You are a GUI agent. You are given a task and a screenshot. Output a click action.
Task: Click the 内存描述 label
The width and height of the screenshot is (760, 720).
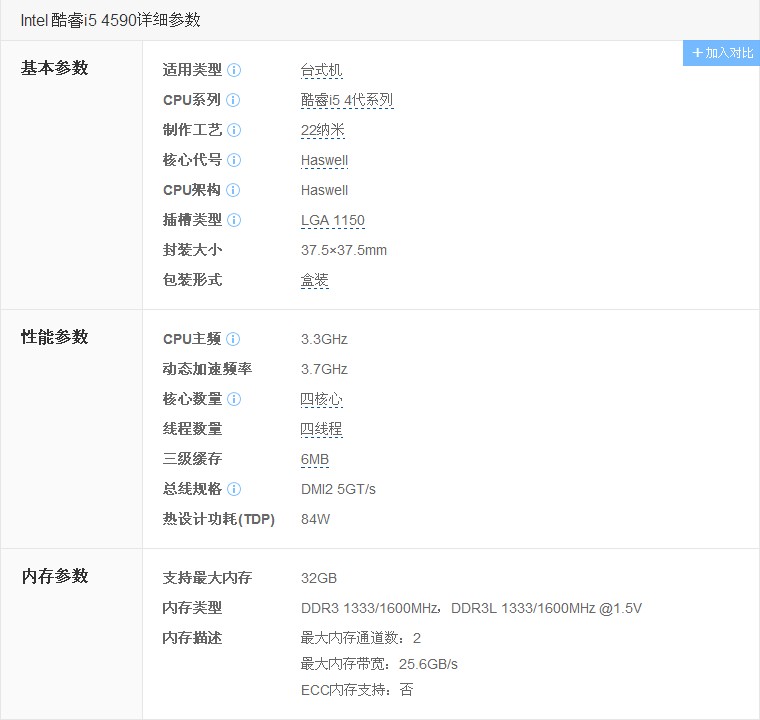click(192, 639)
